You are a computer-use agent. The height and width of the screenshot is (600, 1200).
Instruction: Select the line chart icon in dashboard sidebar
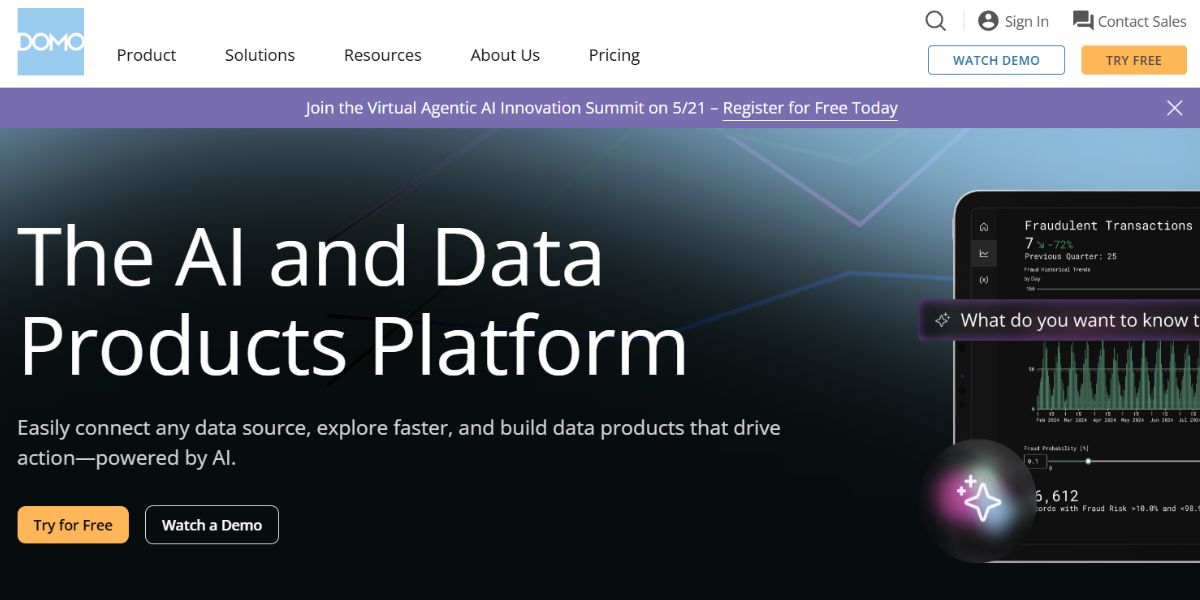pos(984,254)
